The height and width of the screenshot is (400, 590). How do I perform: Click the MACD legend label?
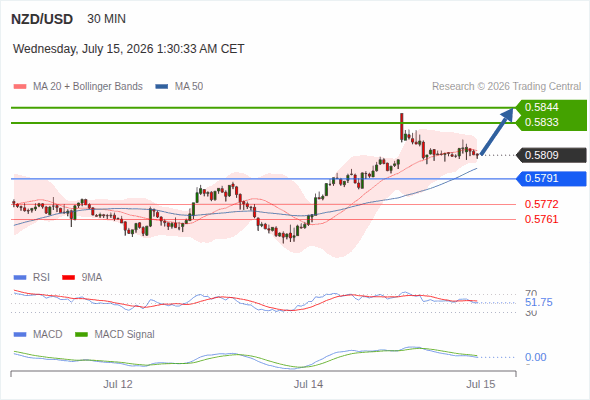point(47,335)
